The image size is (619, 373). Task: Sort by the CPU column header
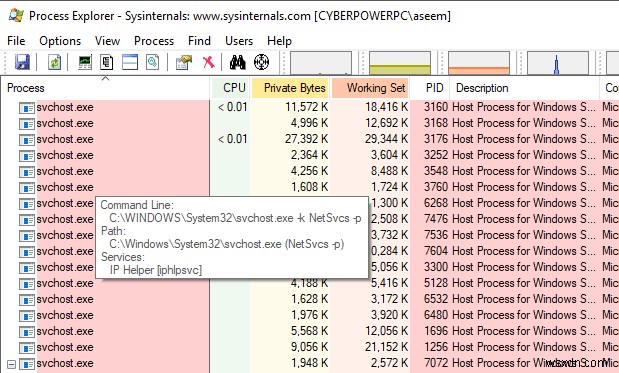tap(230, 88)
